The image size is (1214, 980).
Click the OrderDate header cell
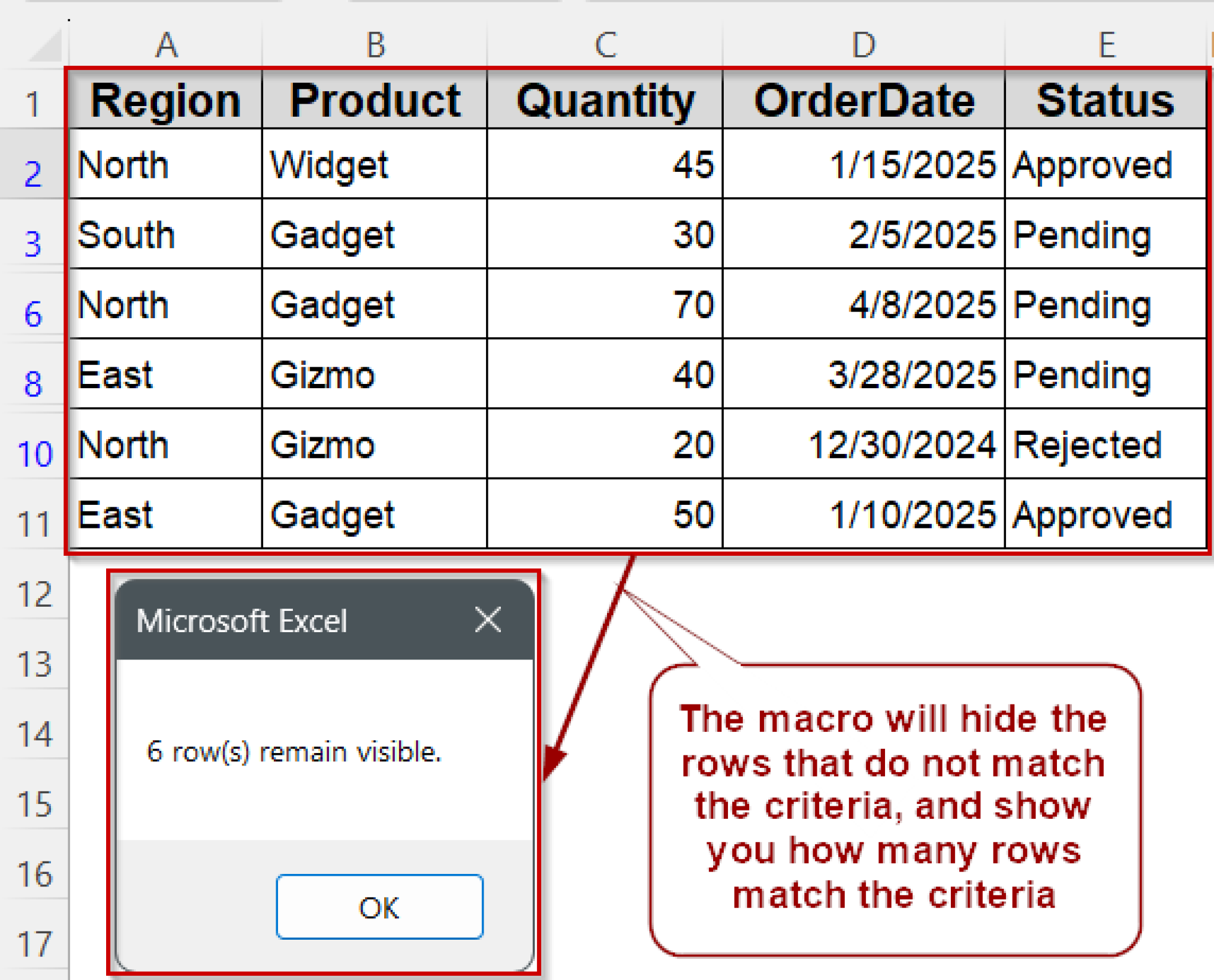click(864, 101)
